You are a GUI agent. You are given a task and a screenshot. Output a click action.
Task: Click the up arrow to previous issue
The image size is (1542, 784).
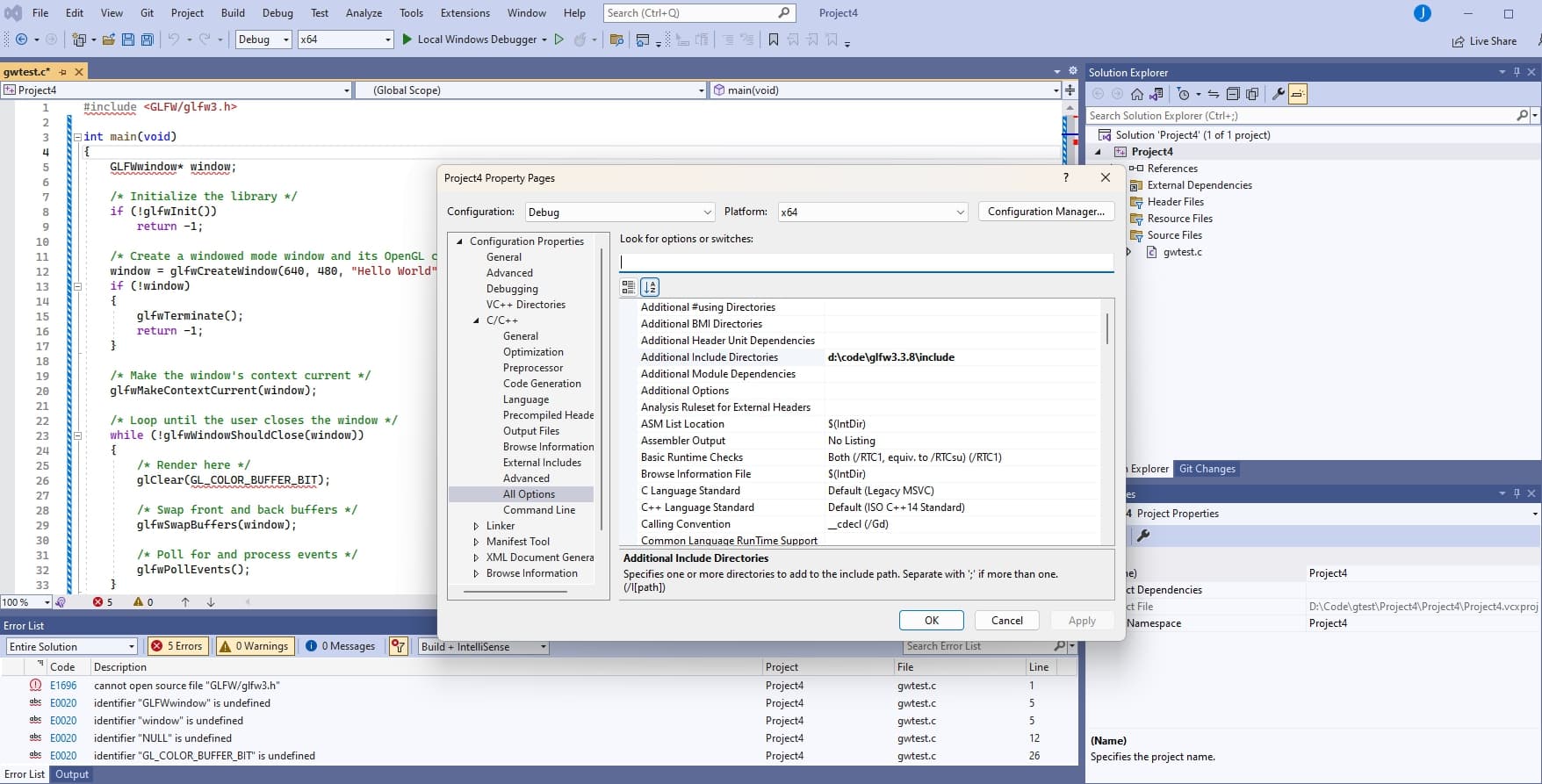(x=185, y=602)
